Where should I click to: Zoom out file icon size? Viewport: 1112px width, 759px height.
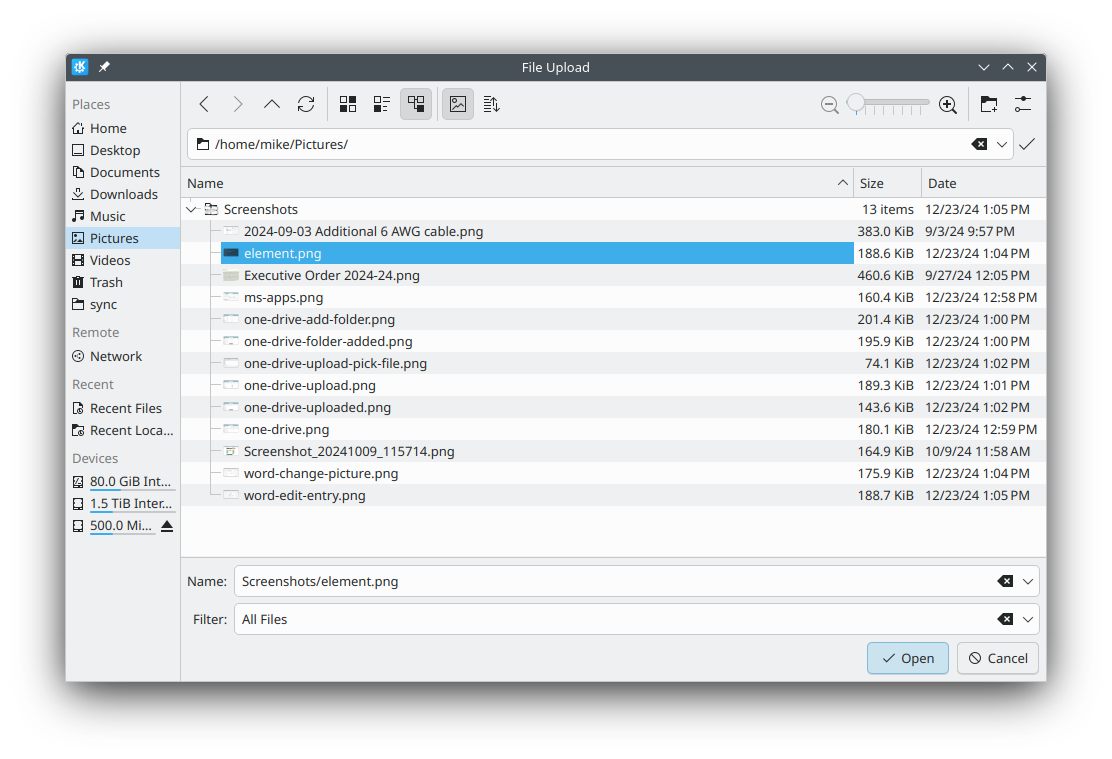(x=830, y=105)
